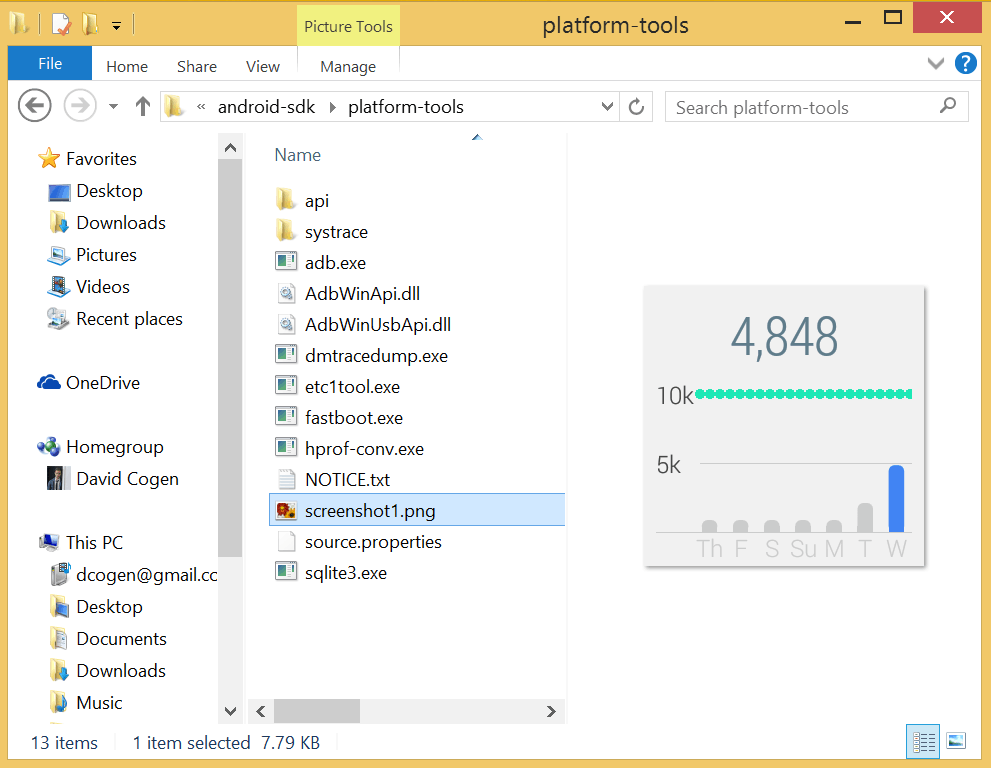Screen dimensions: 991x768
Task: Click the Back navigation arrow
Action: [34, 106]
